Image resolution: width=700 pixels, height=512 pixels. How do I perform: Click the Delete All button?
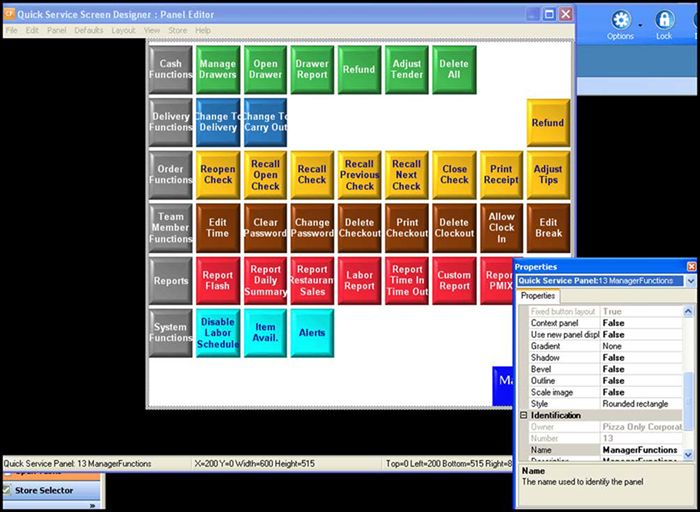point(454,70)
